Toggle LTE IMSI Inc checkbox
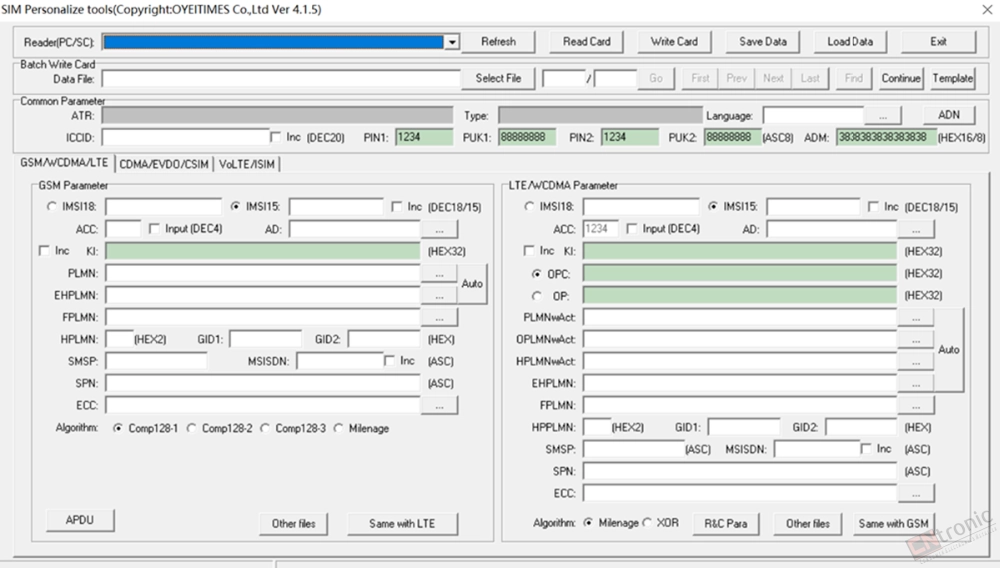 coord(873,207)
